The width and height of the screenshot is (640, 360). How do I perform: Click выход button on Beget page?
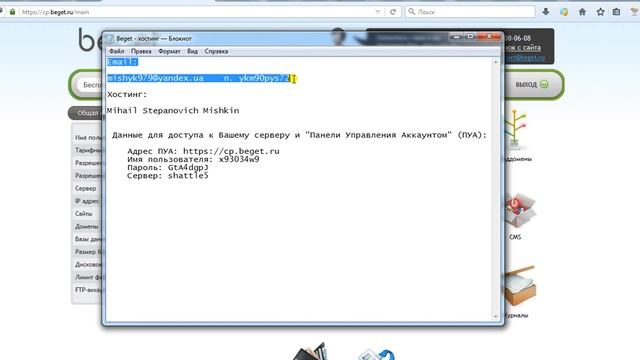[532, 84]
